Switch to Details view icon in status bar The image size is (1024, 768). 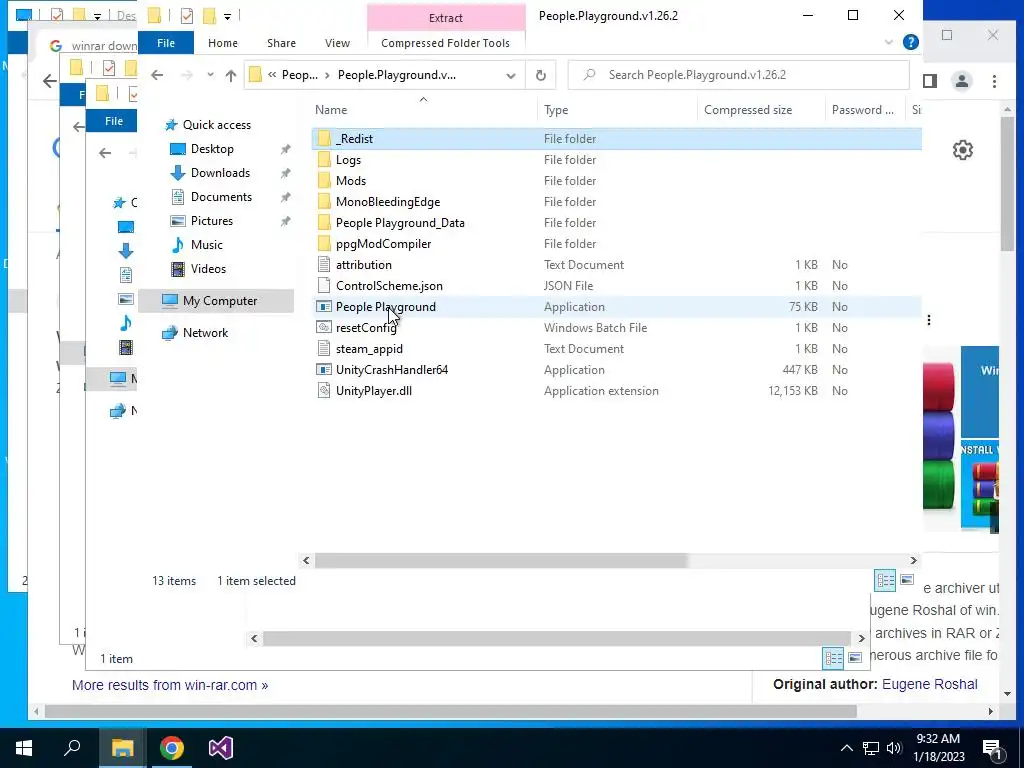pos(885,580)
